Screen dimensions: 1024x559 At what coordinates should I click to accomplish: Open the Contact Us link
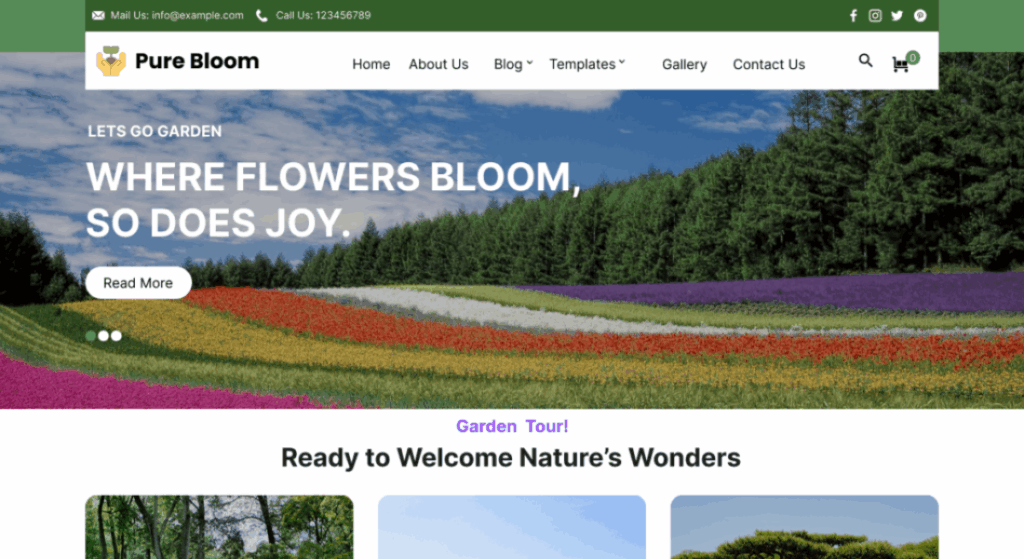[x=768, y=64]
